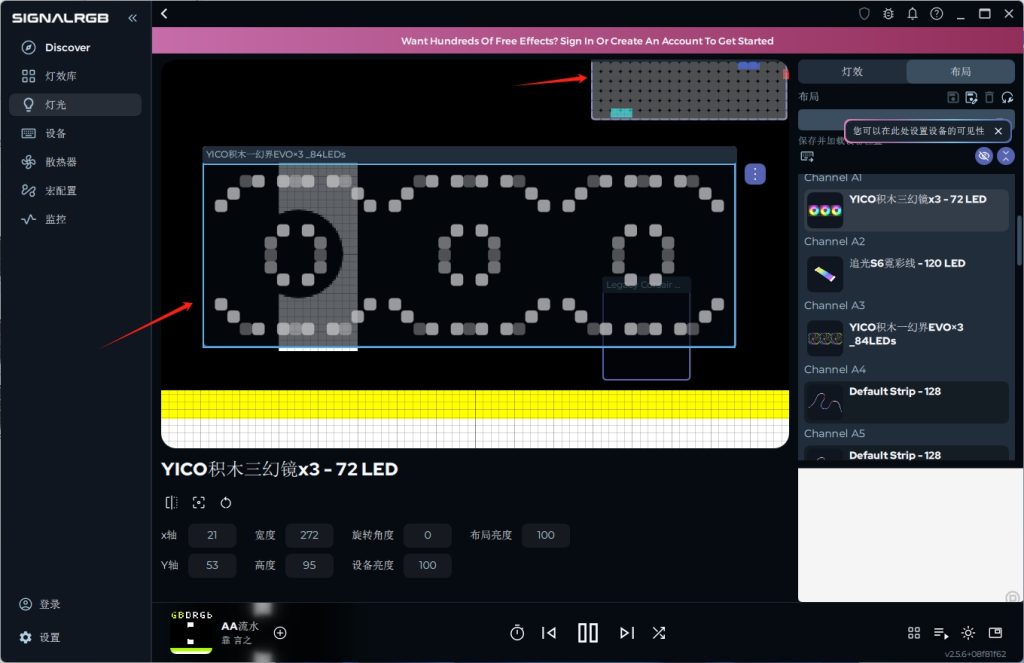Click the reset layout icon
This screenshot has width=1024, height=663.
(x=1008, y=97)
